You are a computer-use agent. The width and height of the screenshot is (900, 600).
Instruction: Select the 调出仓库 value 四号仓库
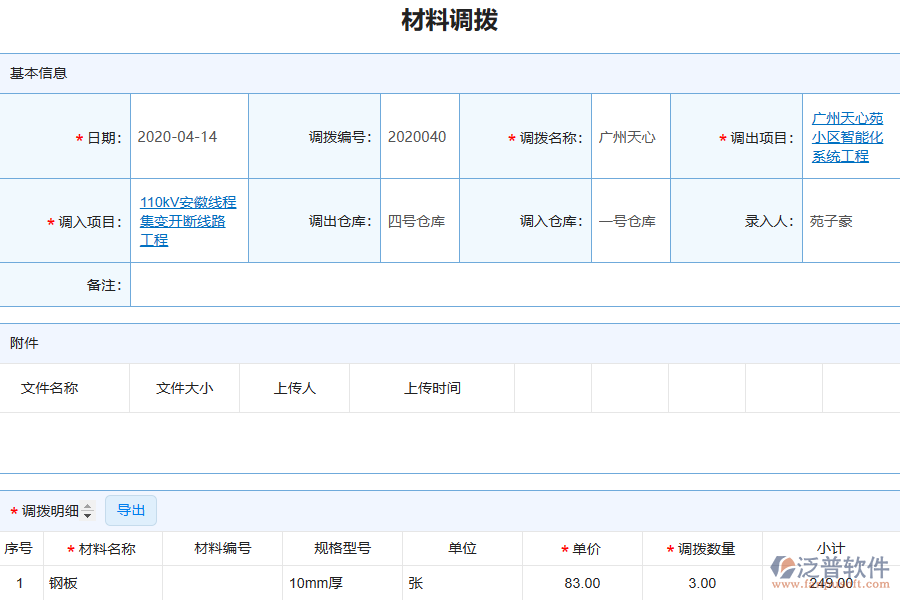[x=417, y=221]
